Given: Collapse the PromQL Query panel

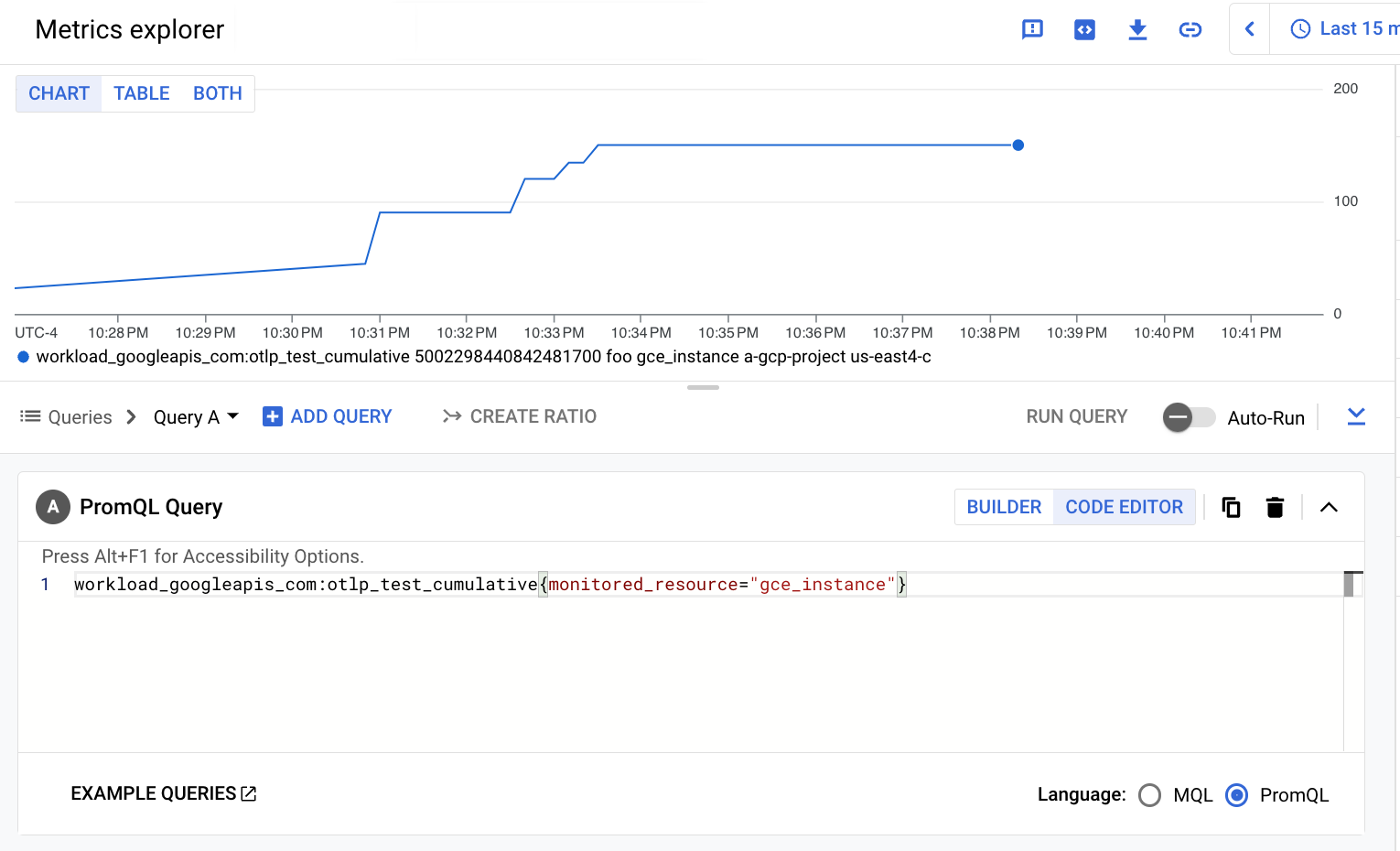Looking at the screenshot, I should pyautogui.click(x=1329, y=507).
